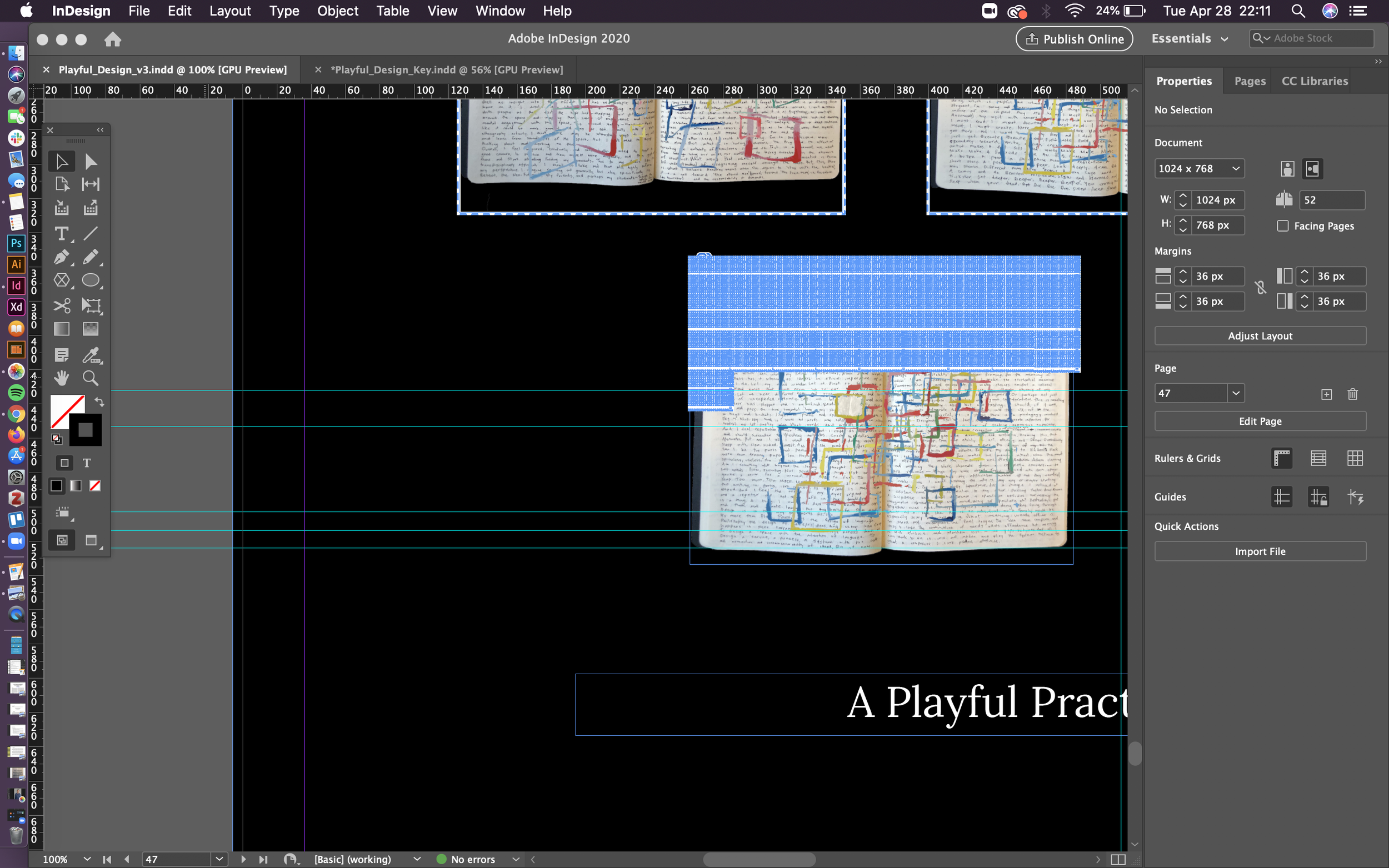Open the Object menu
This screenshot has width=1389, height=868.
click(x=337, y=11)
